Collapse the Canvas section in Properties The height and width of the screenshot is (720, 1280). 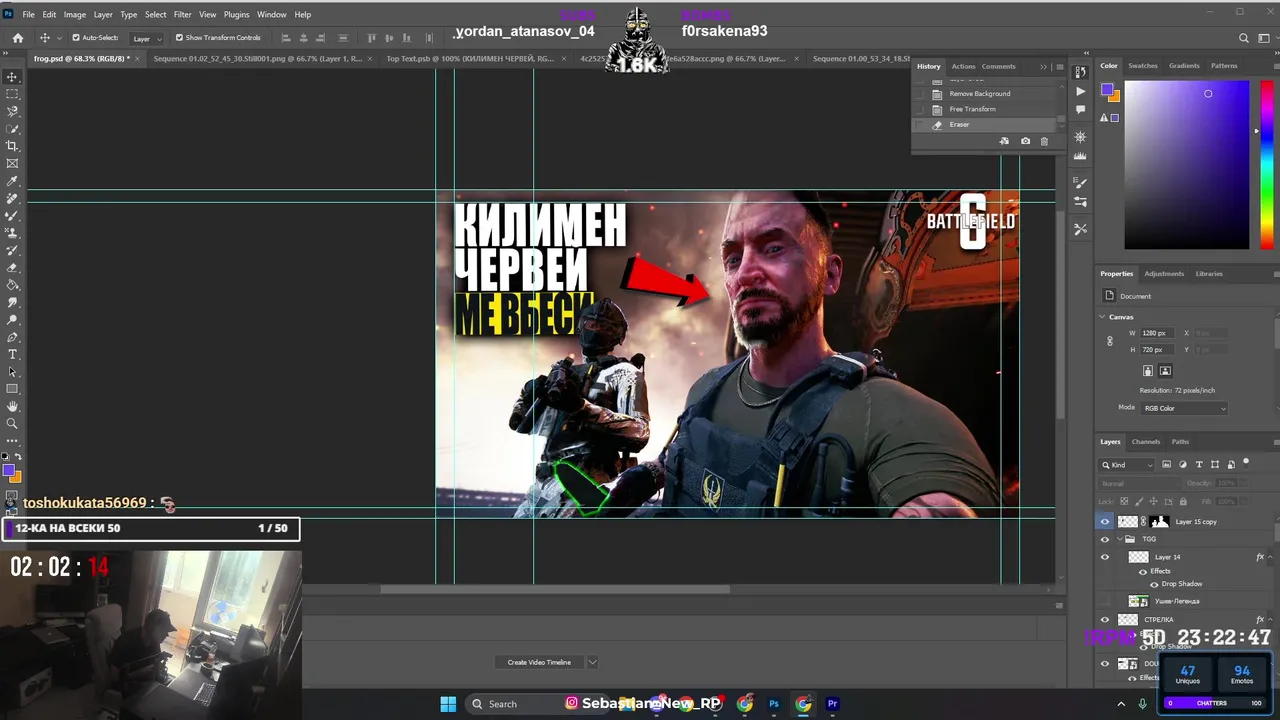(x=1103, y=317)
